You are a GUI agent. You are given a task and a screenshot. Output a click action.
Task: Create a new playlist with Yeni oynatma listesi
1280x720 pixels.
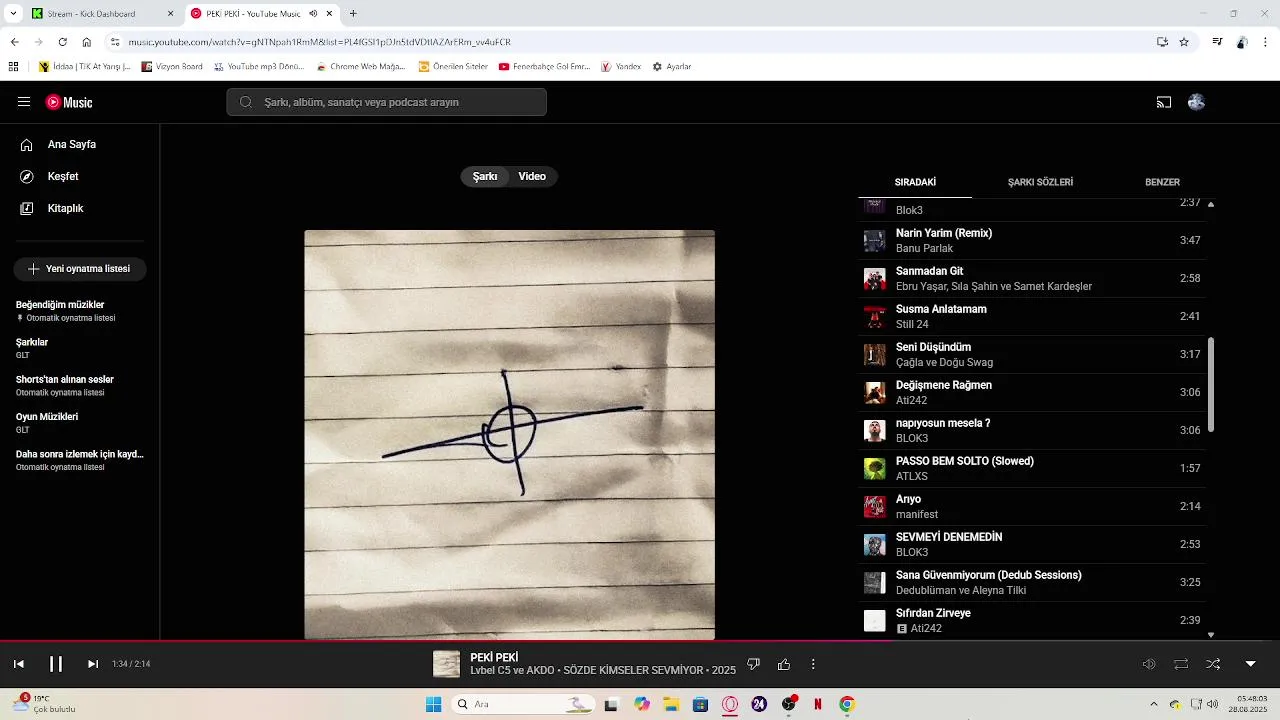(x=80, y=269)
